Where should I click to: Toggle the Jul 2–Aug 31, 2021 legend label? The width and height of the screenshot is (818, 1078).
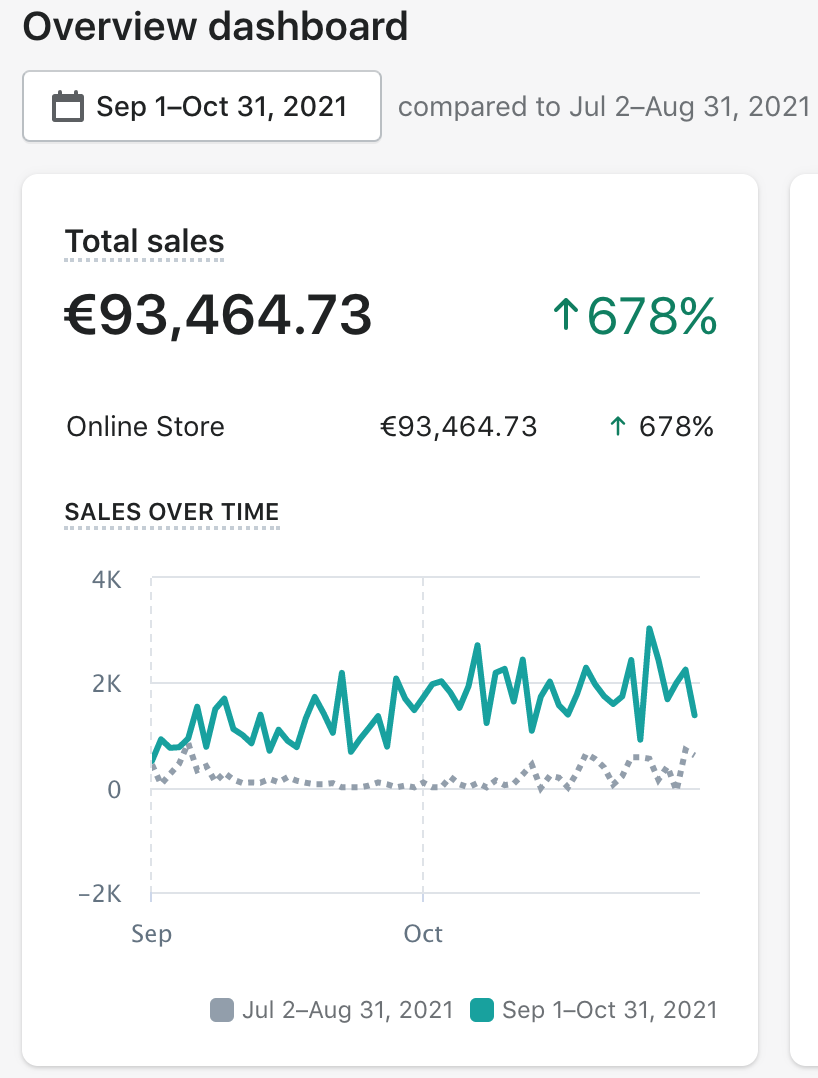click(347, 1010)
